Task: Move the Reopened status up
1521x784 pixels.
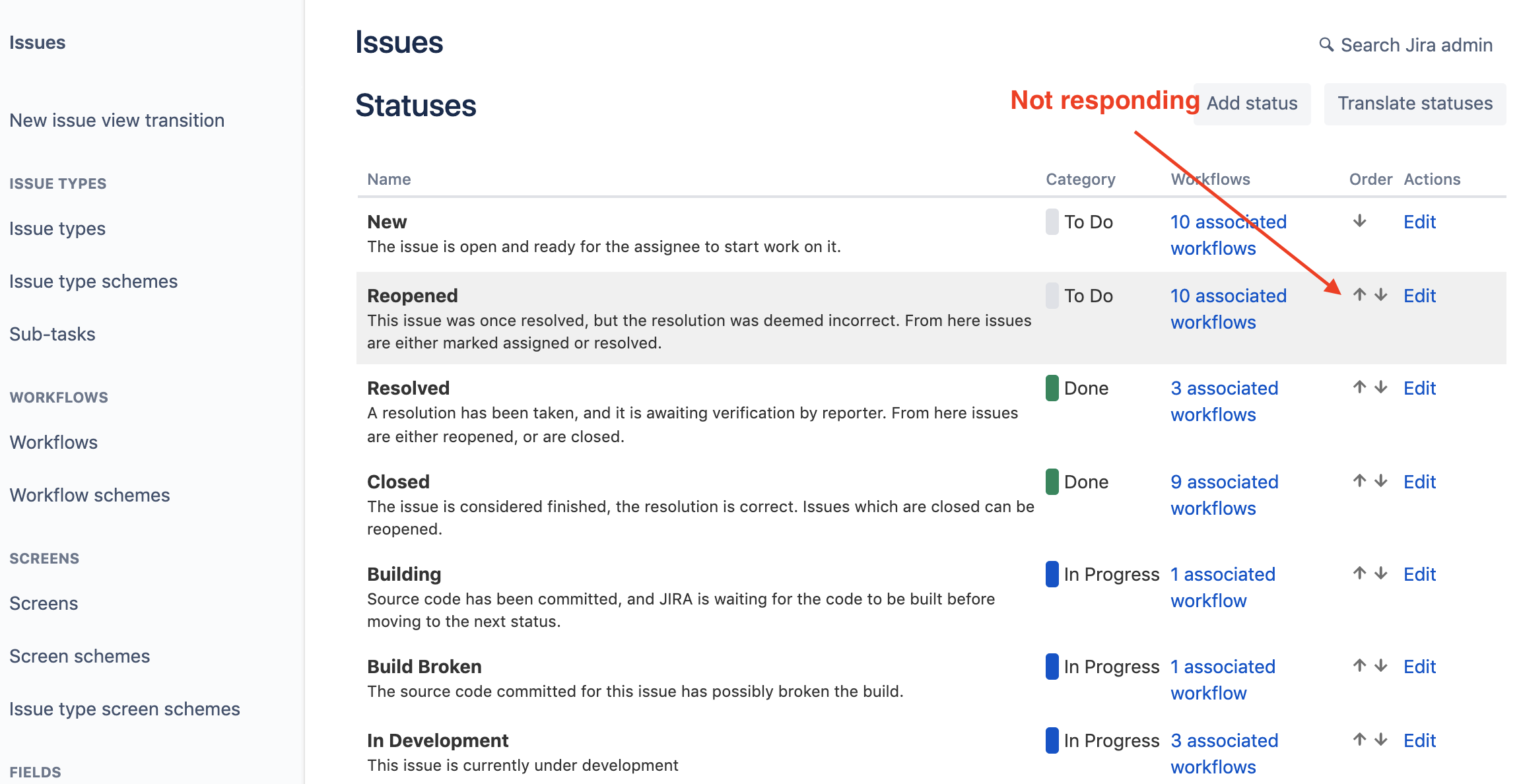Action: tap(1360, 296)
